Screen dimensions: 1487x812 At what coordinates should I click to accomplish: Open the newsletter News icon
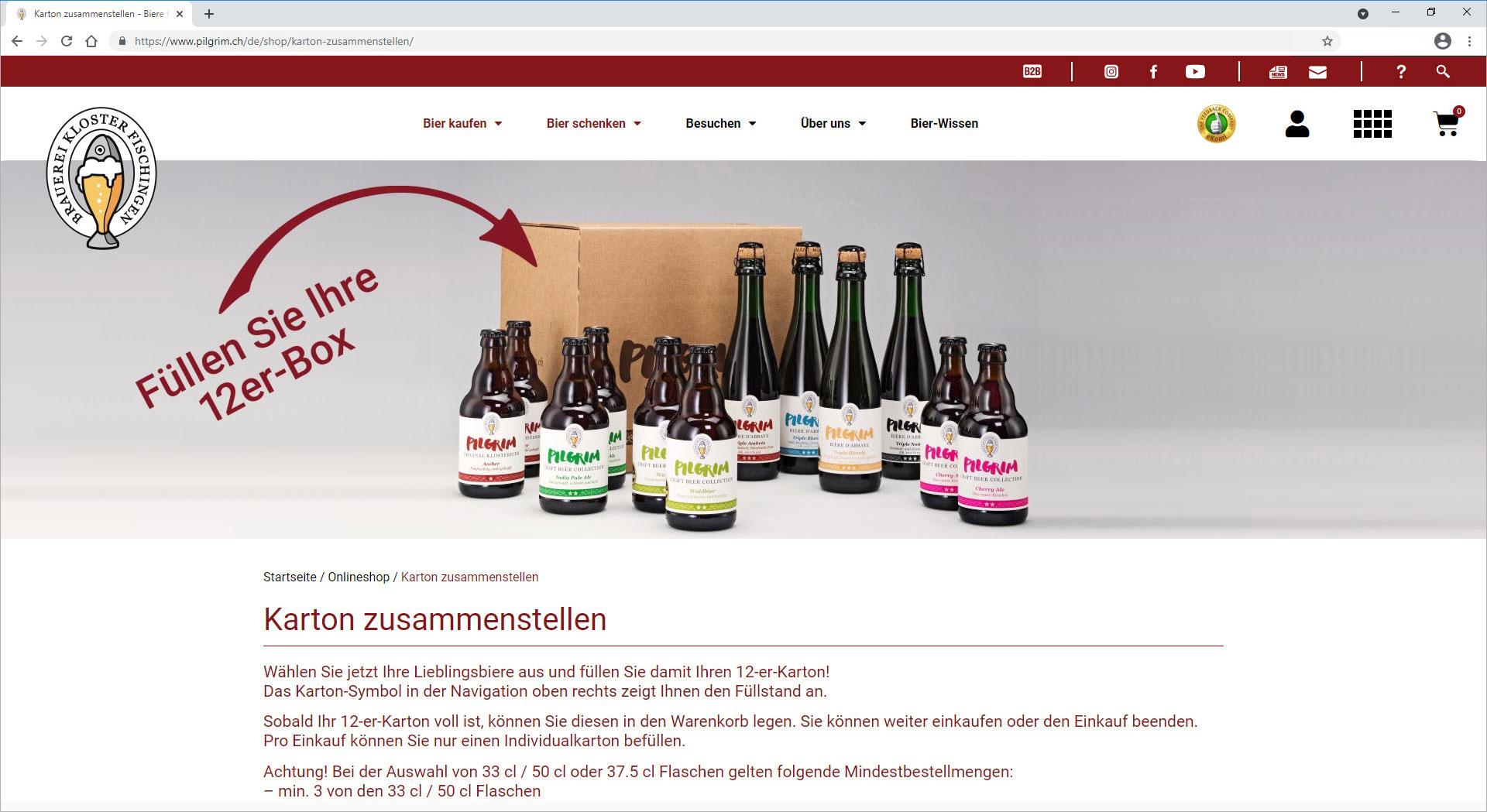[1278, 71]
